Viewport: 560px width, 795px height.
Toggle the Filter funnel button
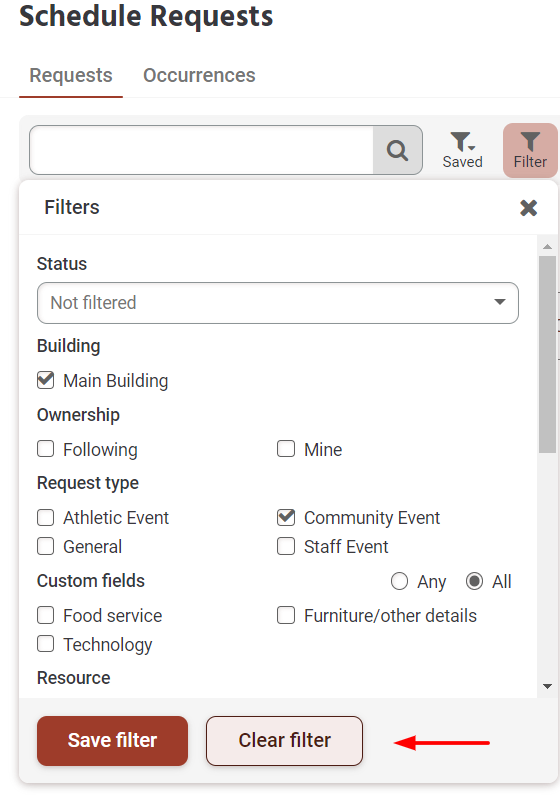530,150
